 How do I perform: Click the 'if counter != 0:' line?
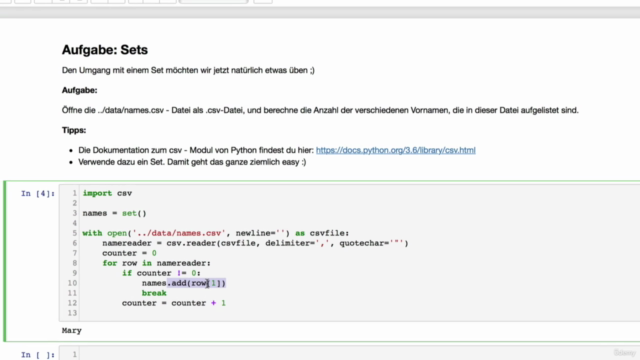(x=161, y=273)
